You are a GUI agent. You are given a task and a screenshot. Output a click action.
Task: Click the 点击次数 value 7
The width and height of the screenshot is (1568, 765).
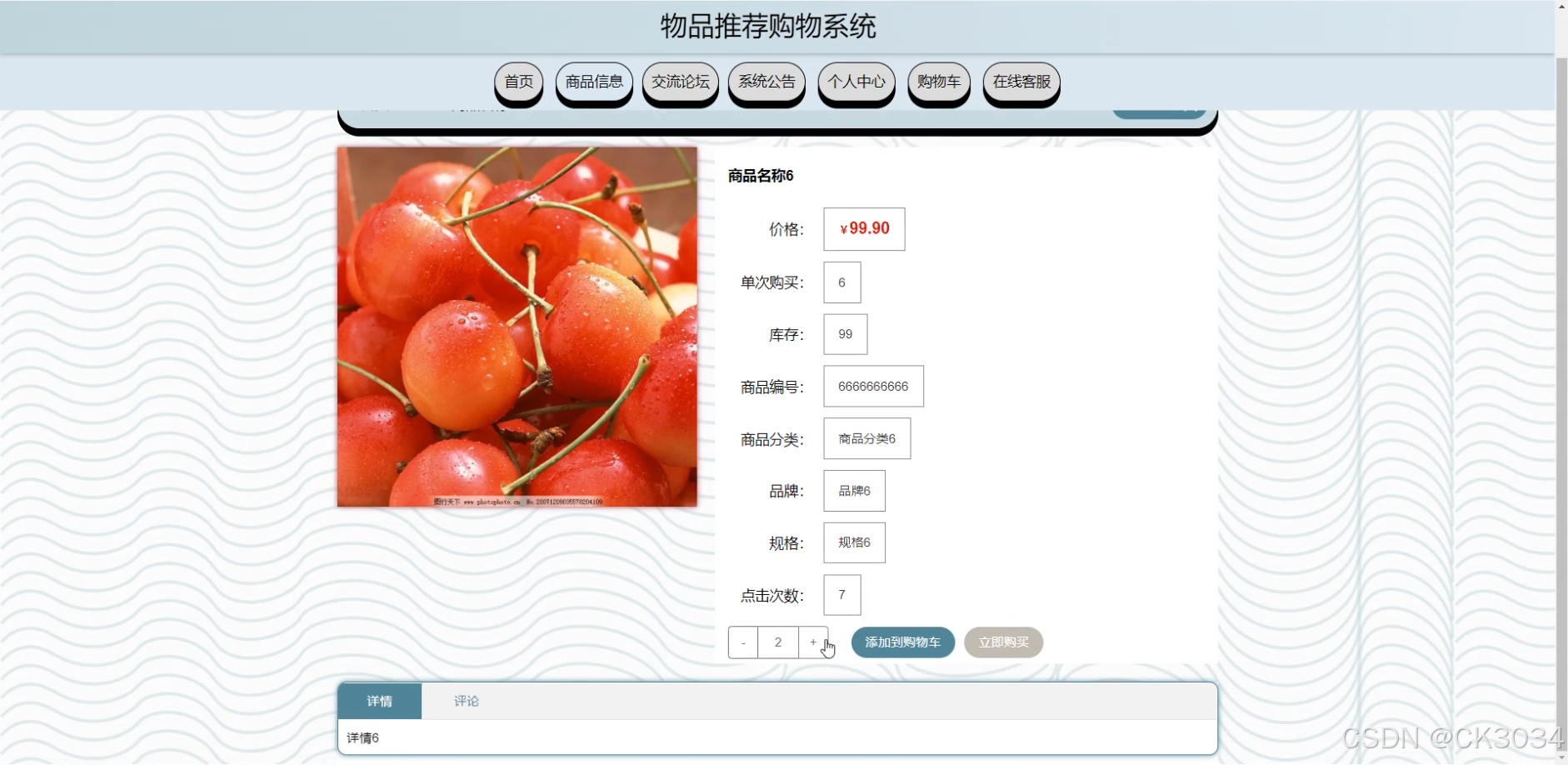841,595
